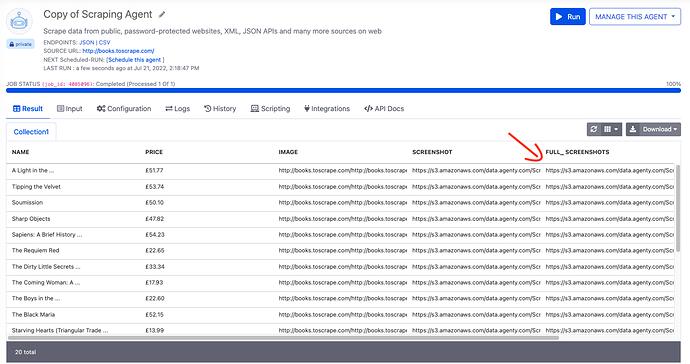
Task: Open the columns grid dropdown
Action: (611, 129)
